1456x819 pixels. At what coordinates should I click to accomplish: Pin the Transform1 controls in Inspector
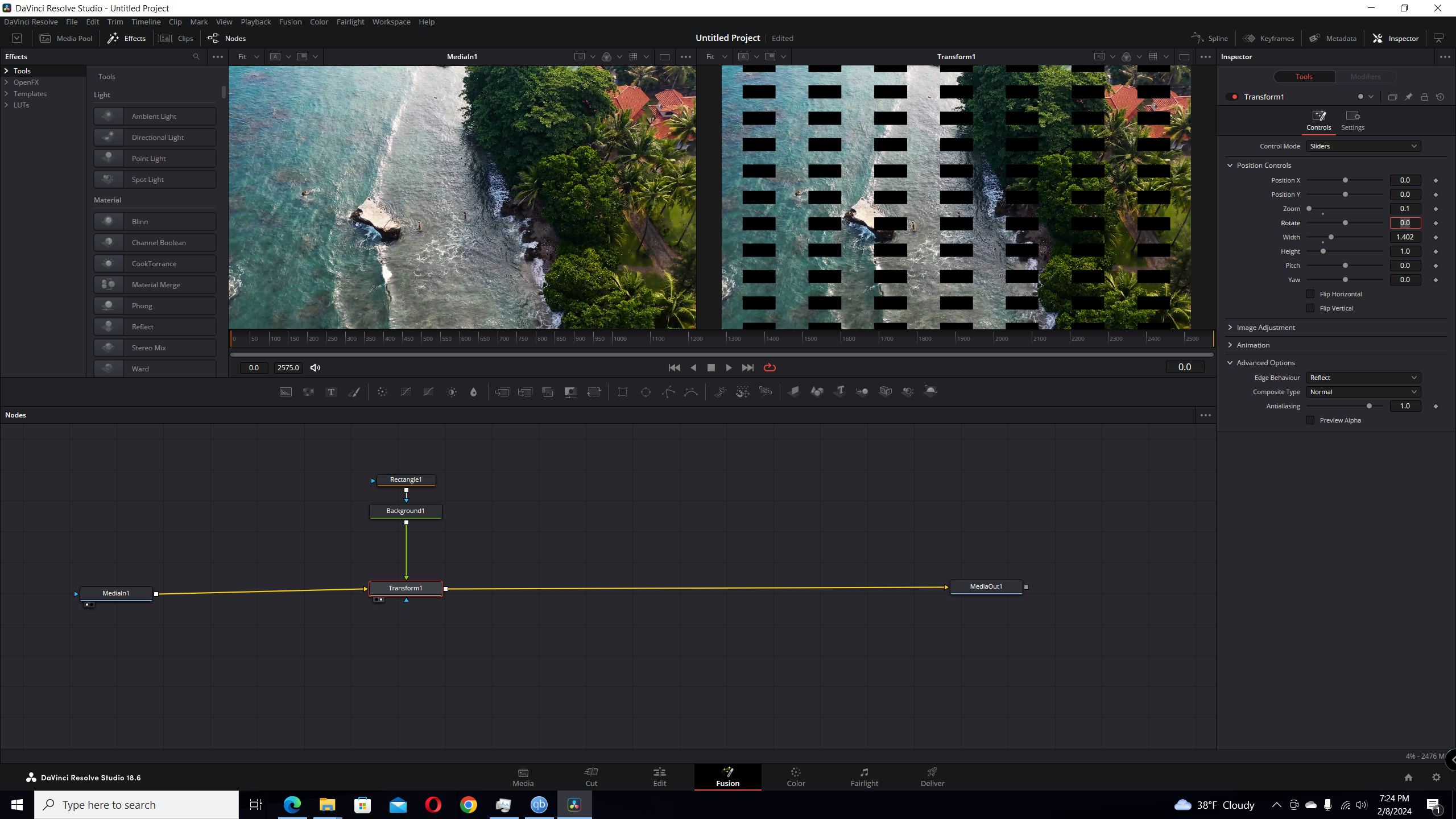click(1408, 97)
